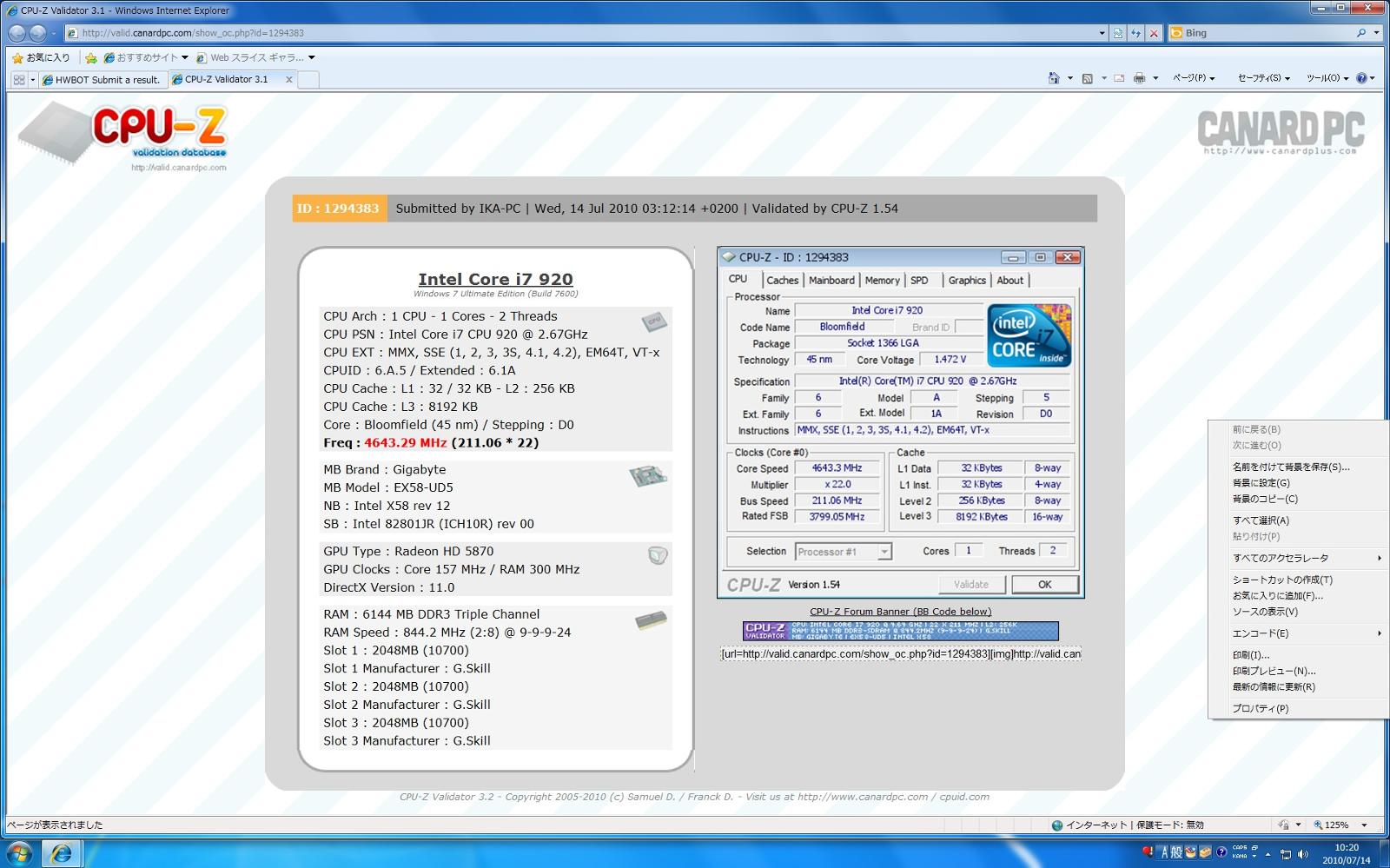Viewport: 1390px width, 868px height.
Task: Click the BB code URL text field
Action: (900, 653)
